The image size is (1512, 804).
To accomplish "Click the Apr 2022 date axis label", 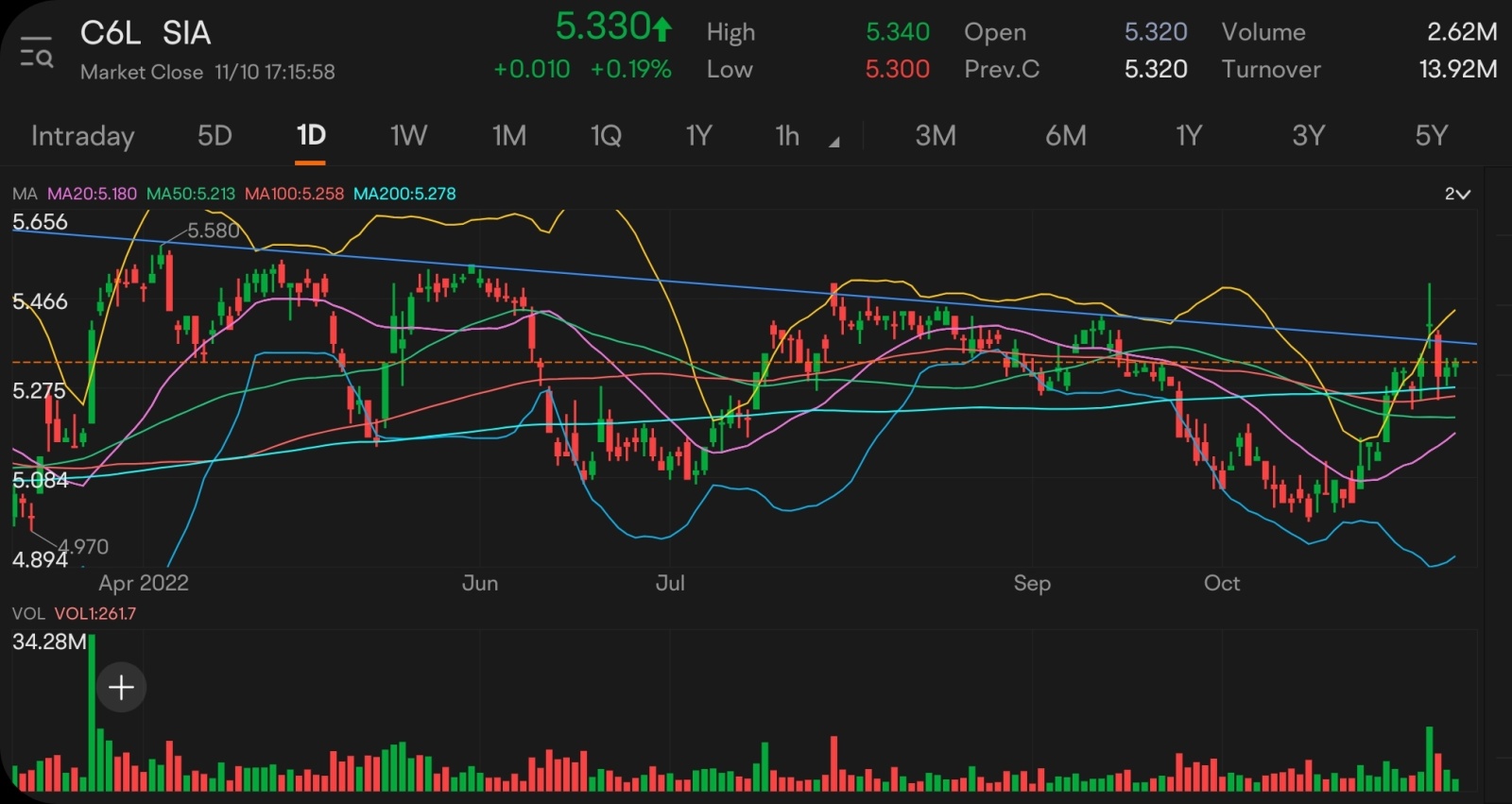I will tap(144, 583).
